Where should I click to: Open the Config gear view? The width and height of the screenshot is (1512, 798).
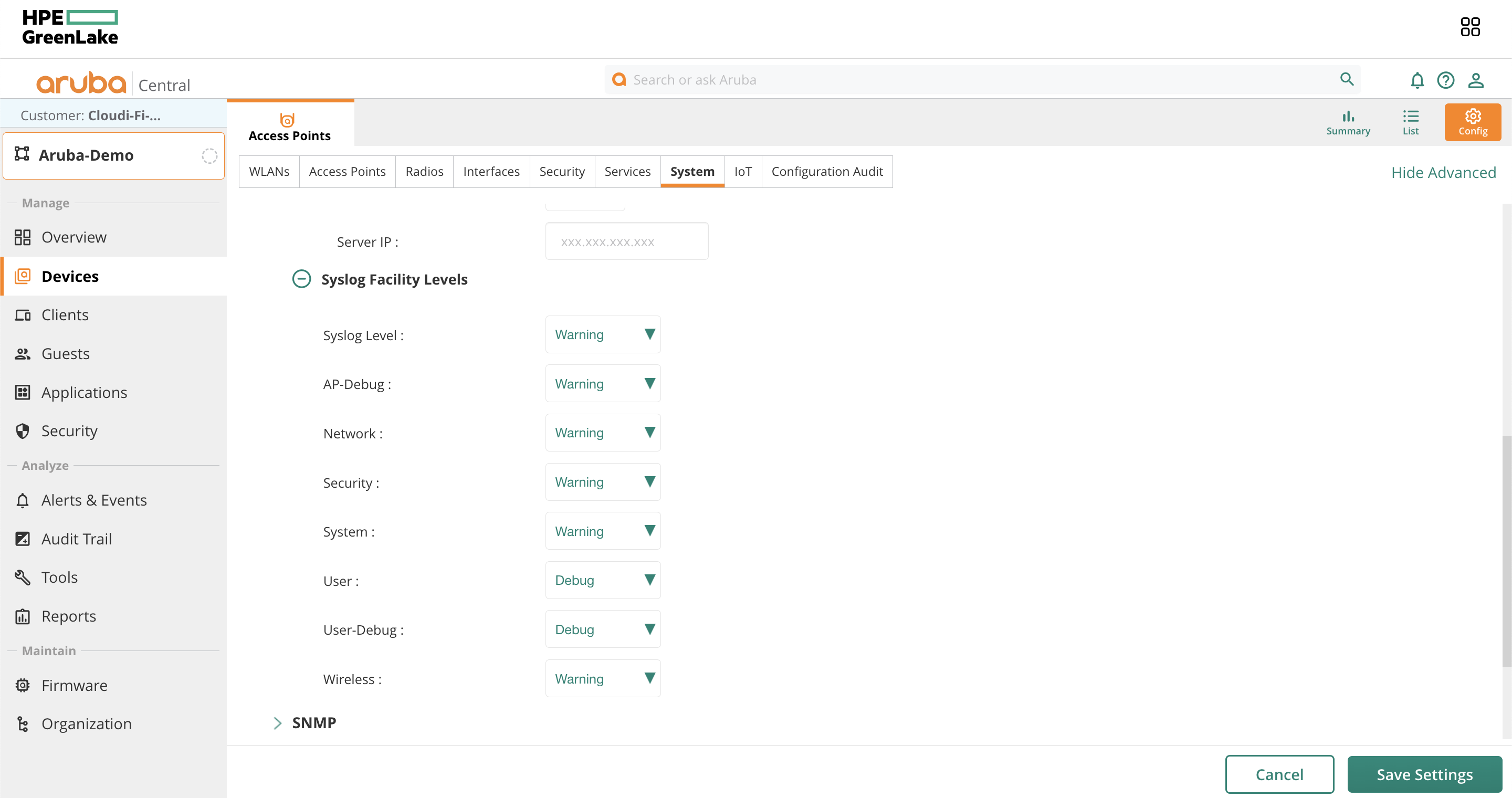(1473, 121)
